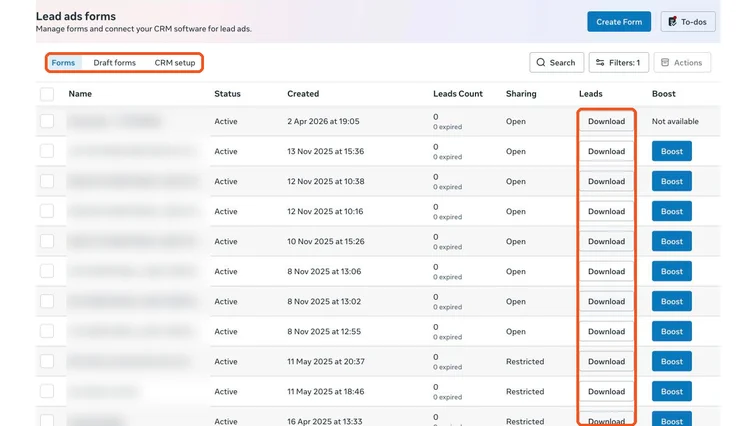Check the form created 12 Nov 2025 at 10:38

tap(47, 181)
